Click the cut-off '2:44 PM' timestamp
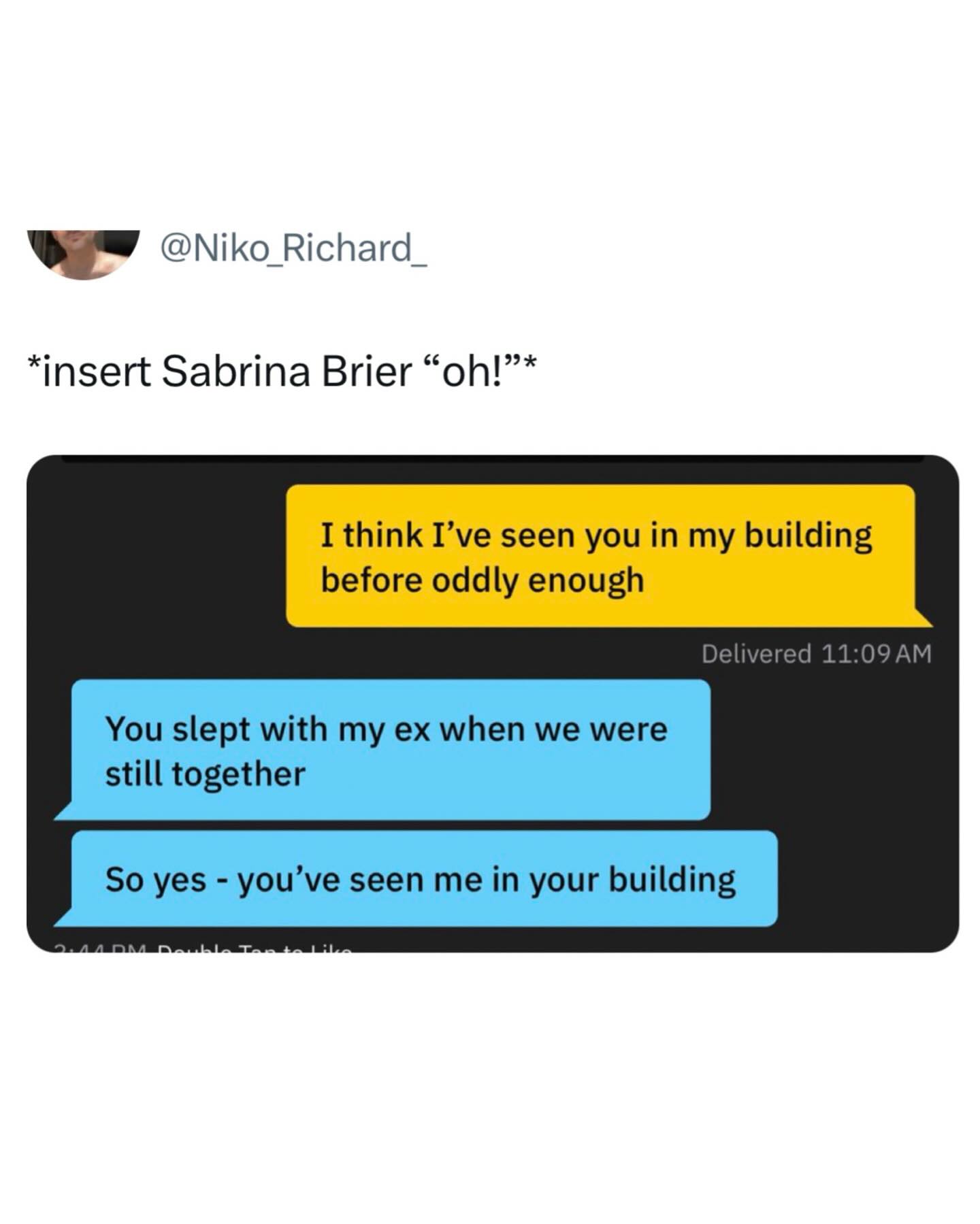The image size is (980, 1224). (x=101, y=947)
